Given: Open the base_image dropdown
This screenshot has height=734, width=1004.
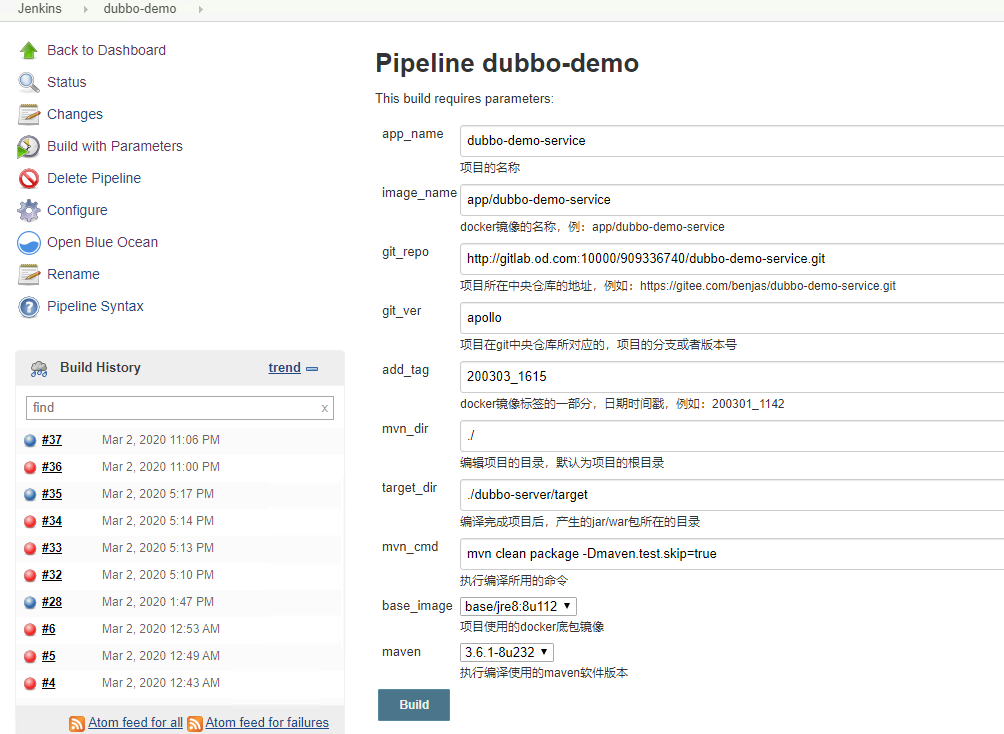Looking at the screenshot, I should (518, 606).
